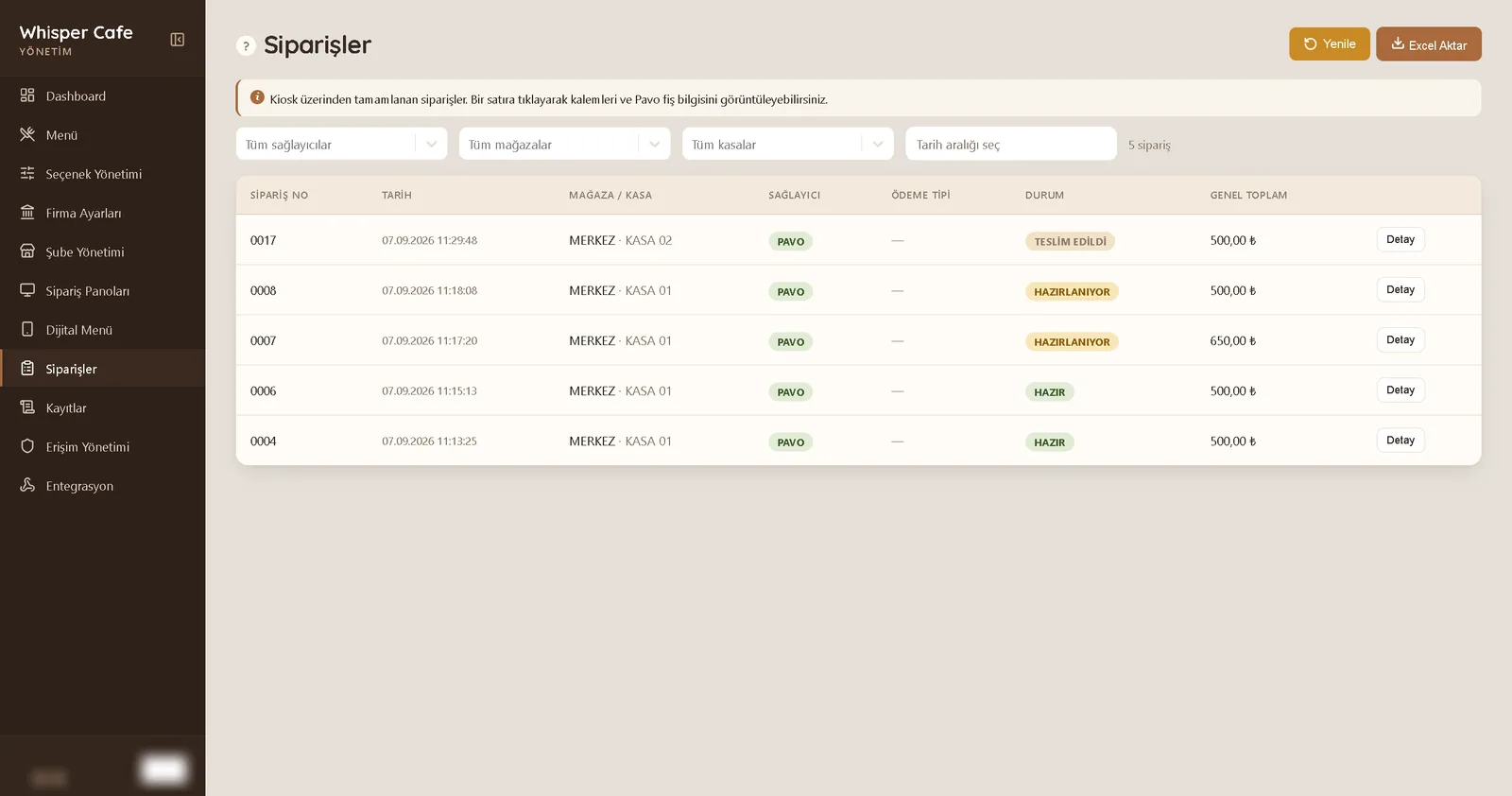Screen dimensions: 1512x796
Task: Open Menü fork and knife icon
Action: pos(27,134)
